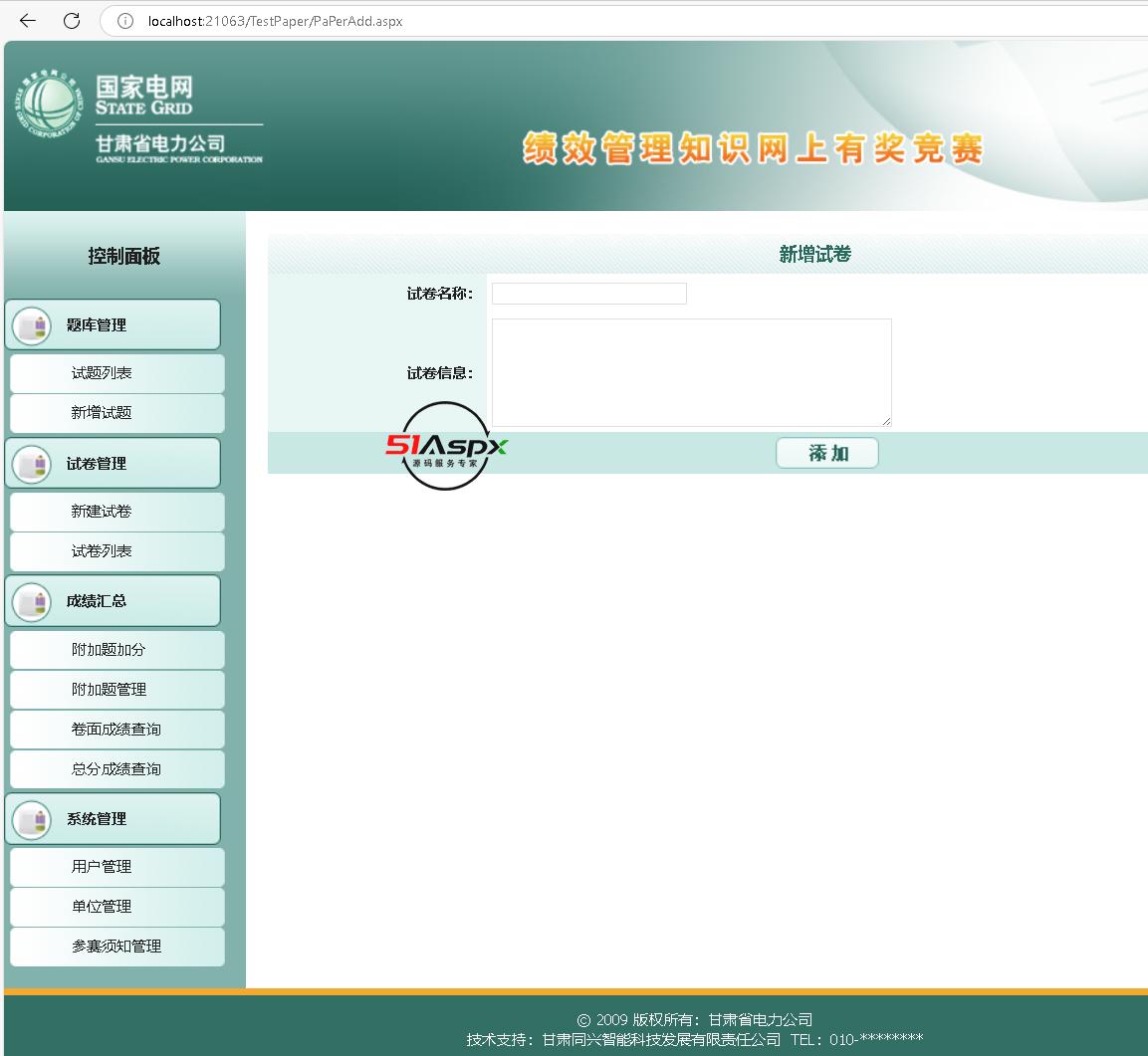Screen dimensions: 1148x1056
Task: Click the 题库管理 section icon
Action: tap(32, 325)
